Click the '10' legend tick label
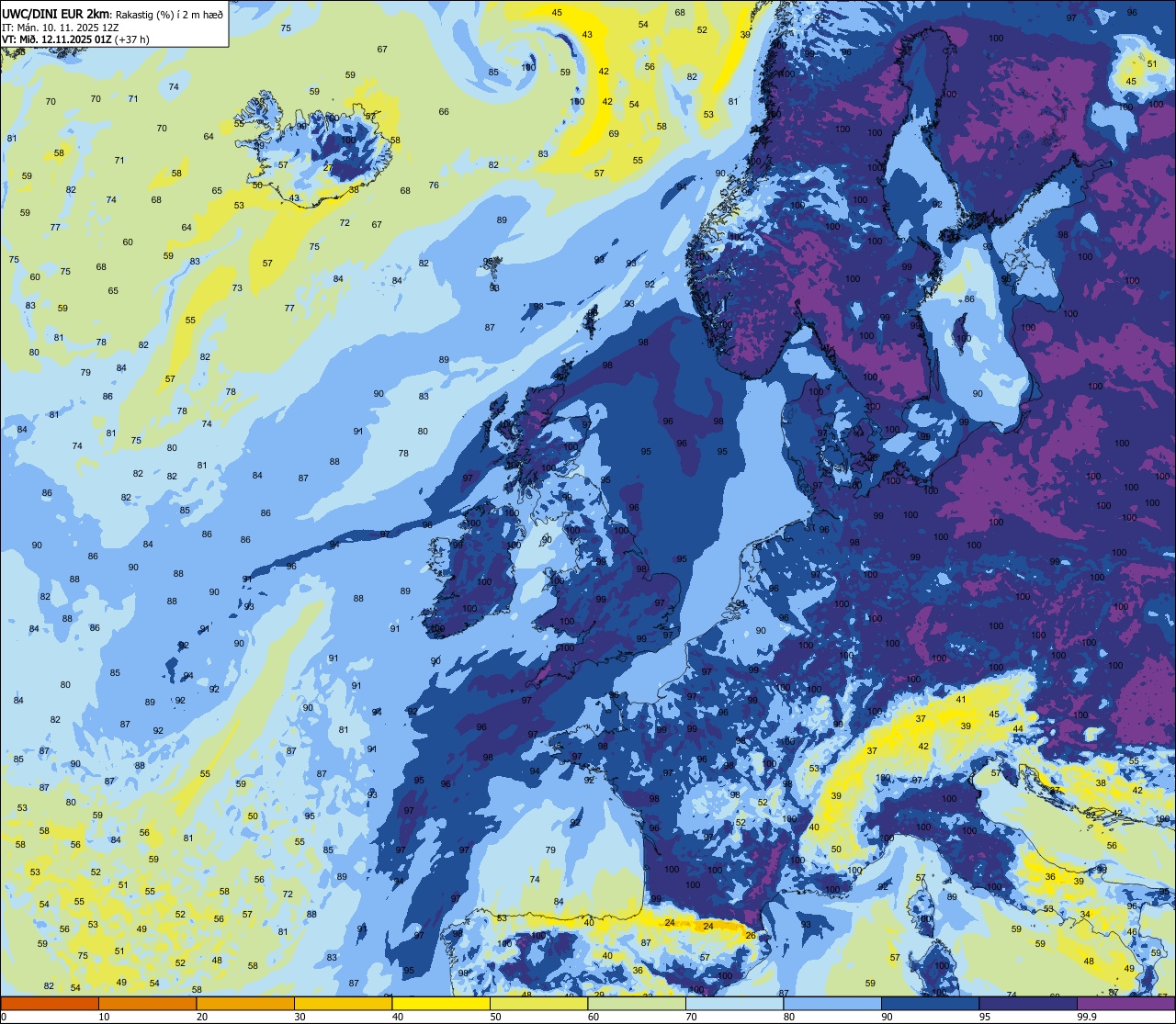The height and width of the screenshot is (1024, 1176). [105, 1017]
